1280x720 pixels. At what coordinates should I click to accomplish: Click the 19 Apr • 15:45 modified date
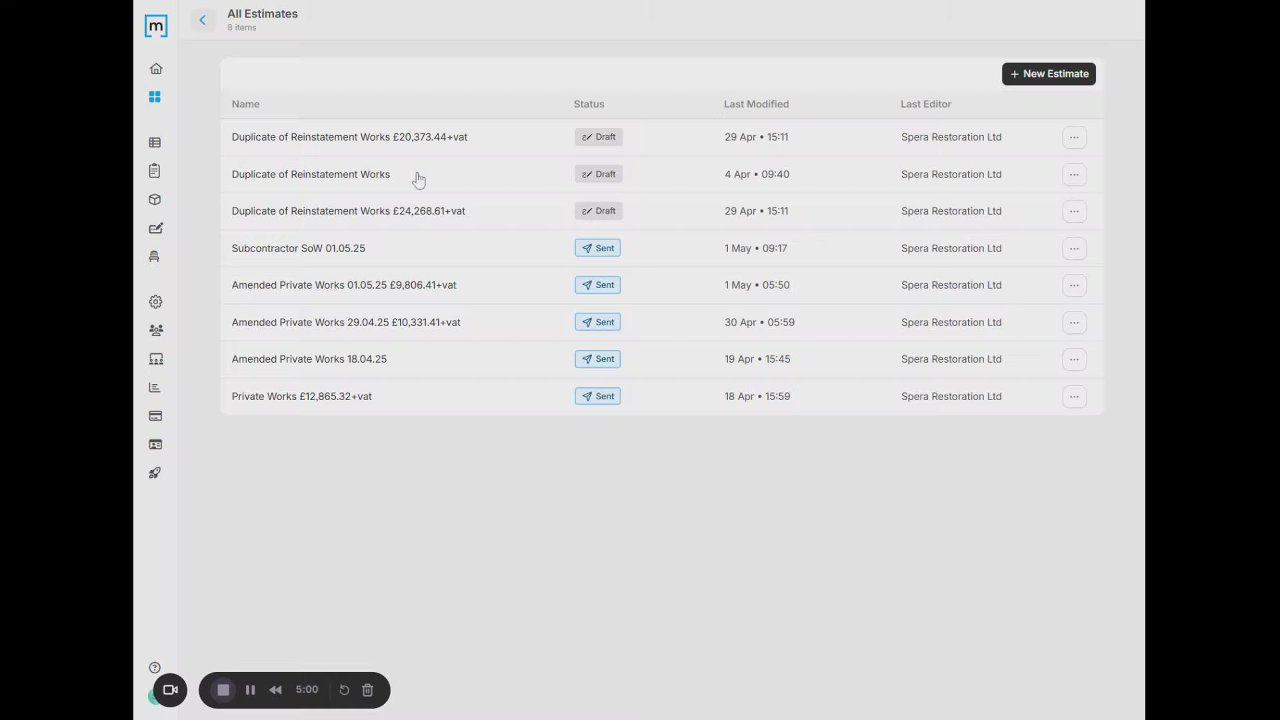(757, 359)
